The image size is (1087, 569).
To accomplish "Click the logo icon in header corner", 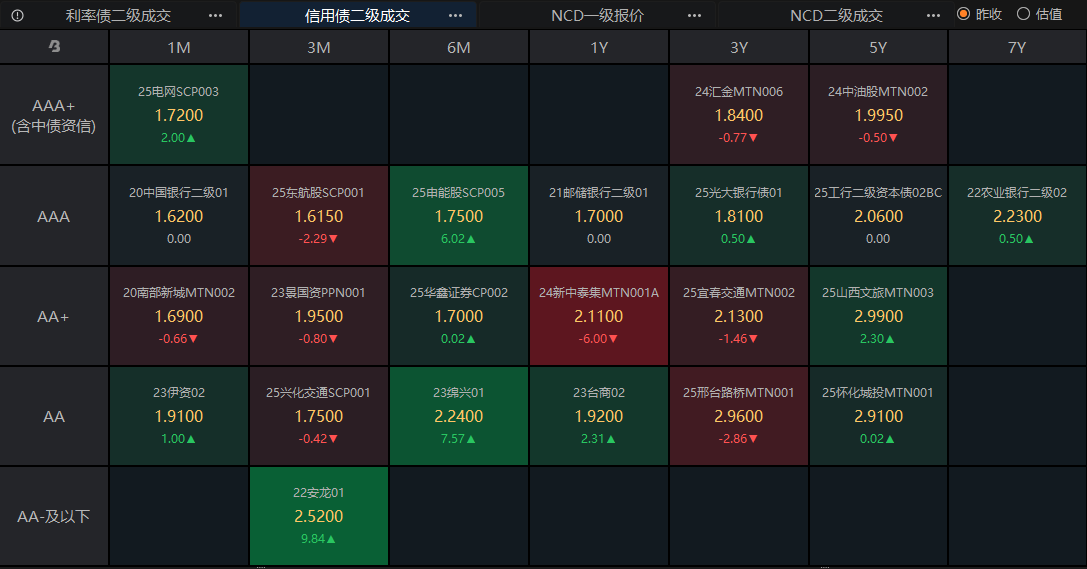I will [54, 46].
